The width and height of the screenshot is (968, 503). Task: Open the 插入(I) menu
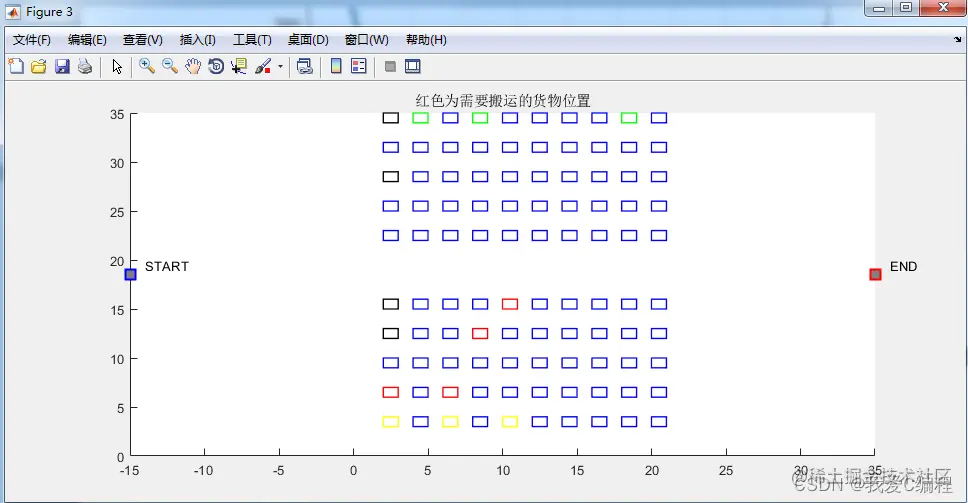(x=198, y=39)
